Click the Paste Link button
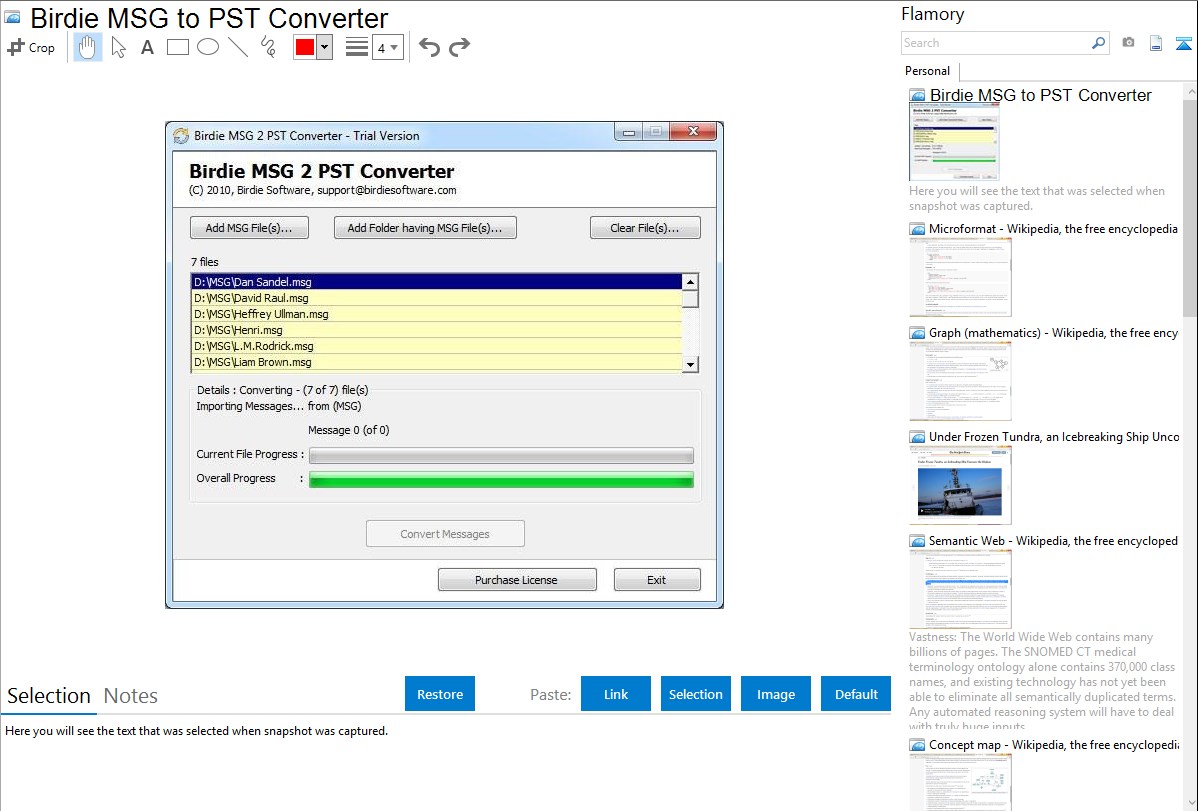 [x=616, y=694]
